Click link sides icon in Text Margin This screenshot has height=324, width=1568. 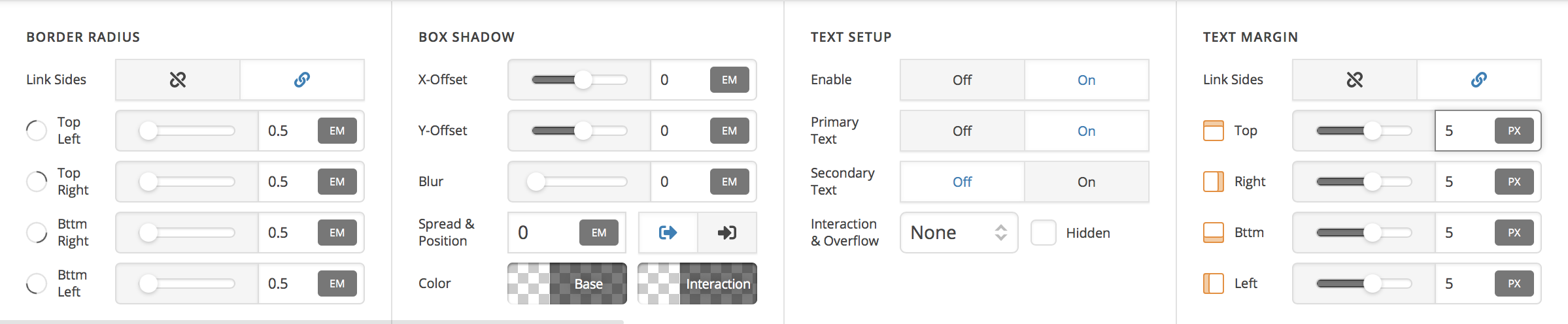1478,80
